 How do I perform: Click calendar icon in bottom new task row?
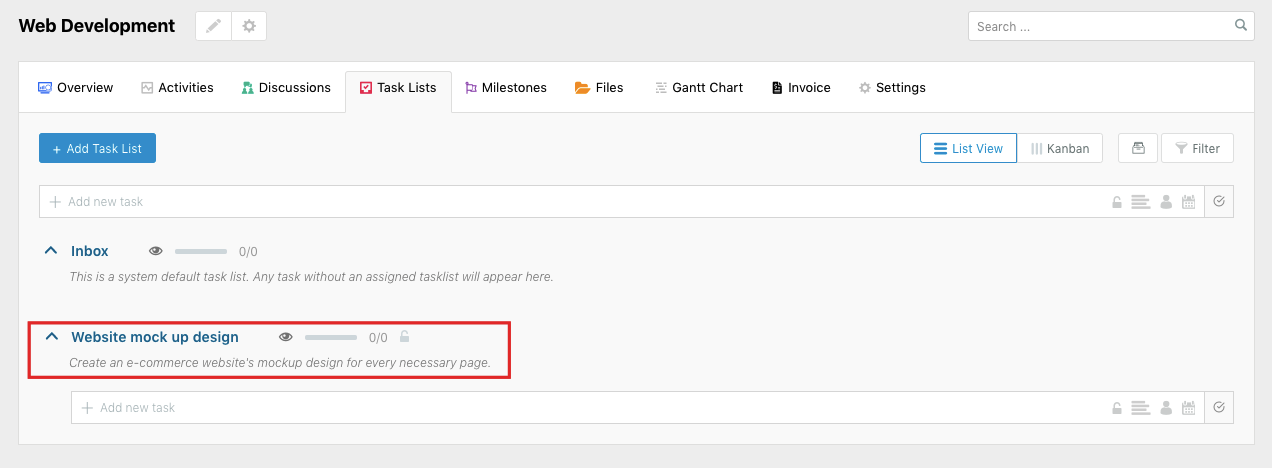tap(1188, 408)
